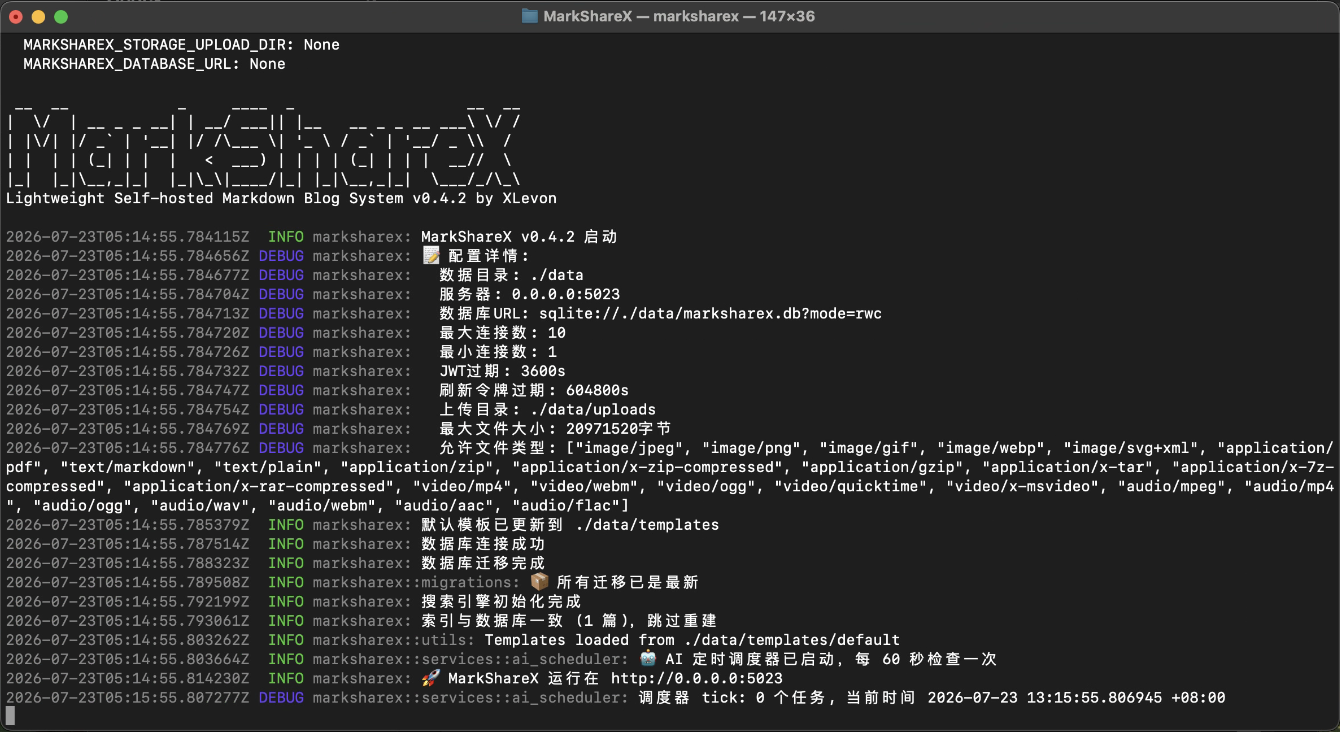
Task: Close the terminal with the red button
Action: (x=17, y=17)
